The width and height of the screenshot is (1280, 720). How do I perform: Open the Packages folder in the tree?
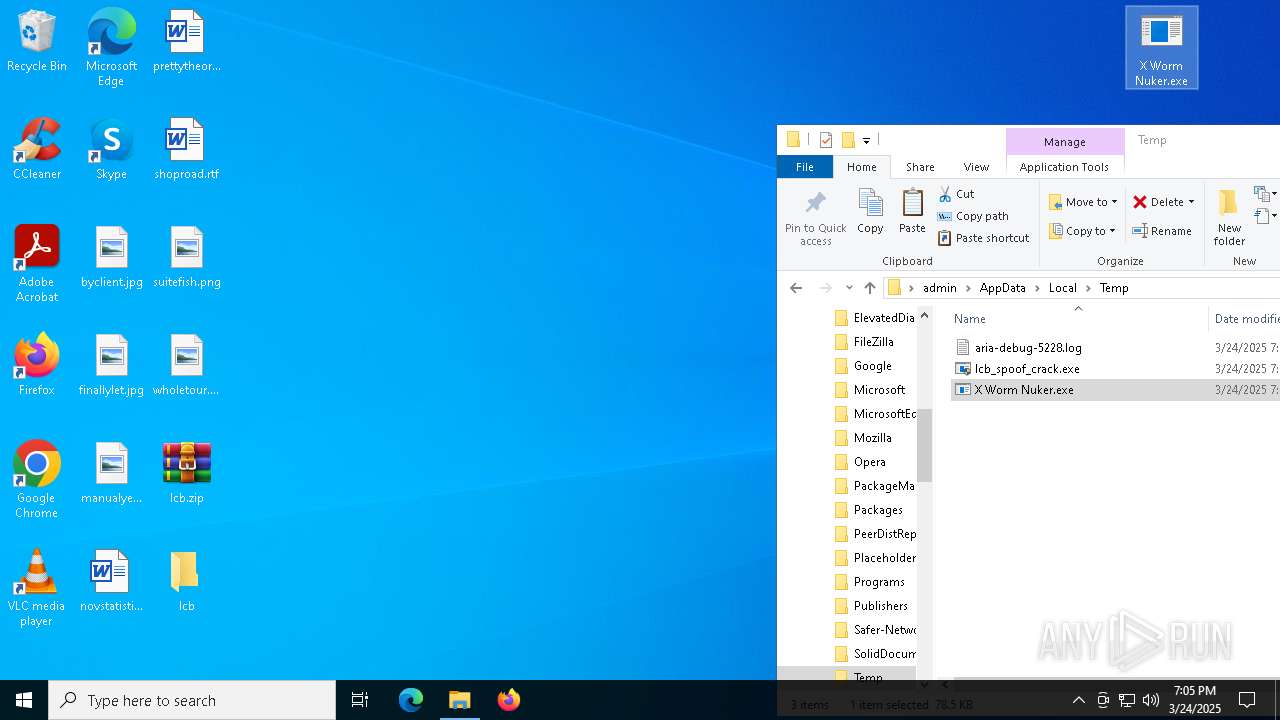878,510
